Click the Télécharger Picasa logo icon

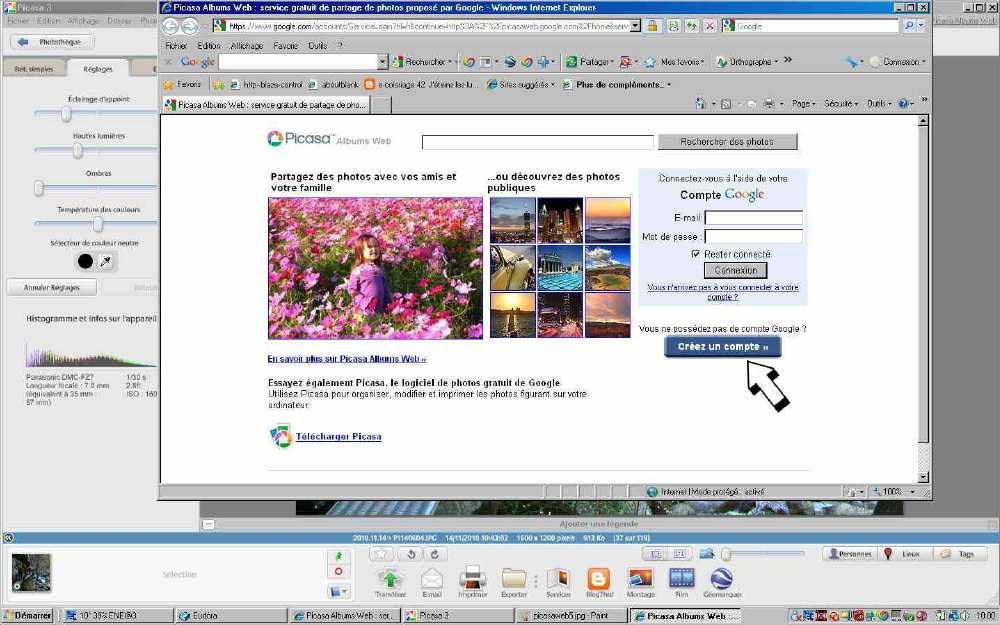281,437
